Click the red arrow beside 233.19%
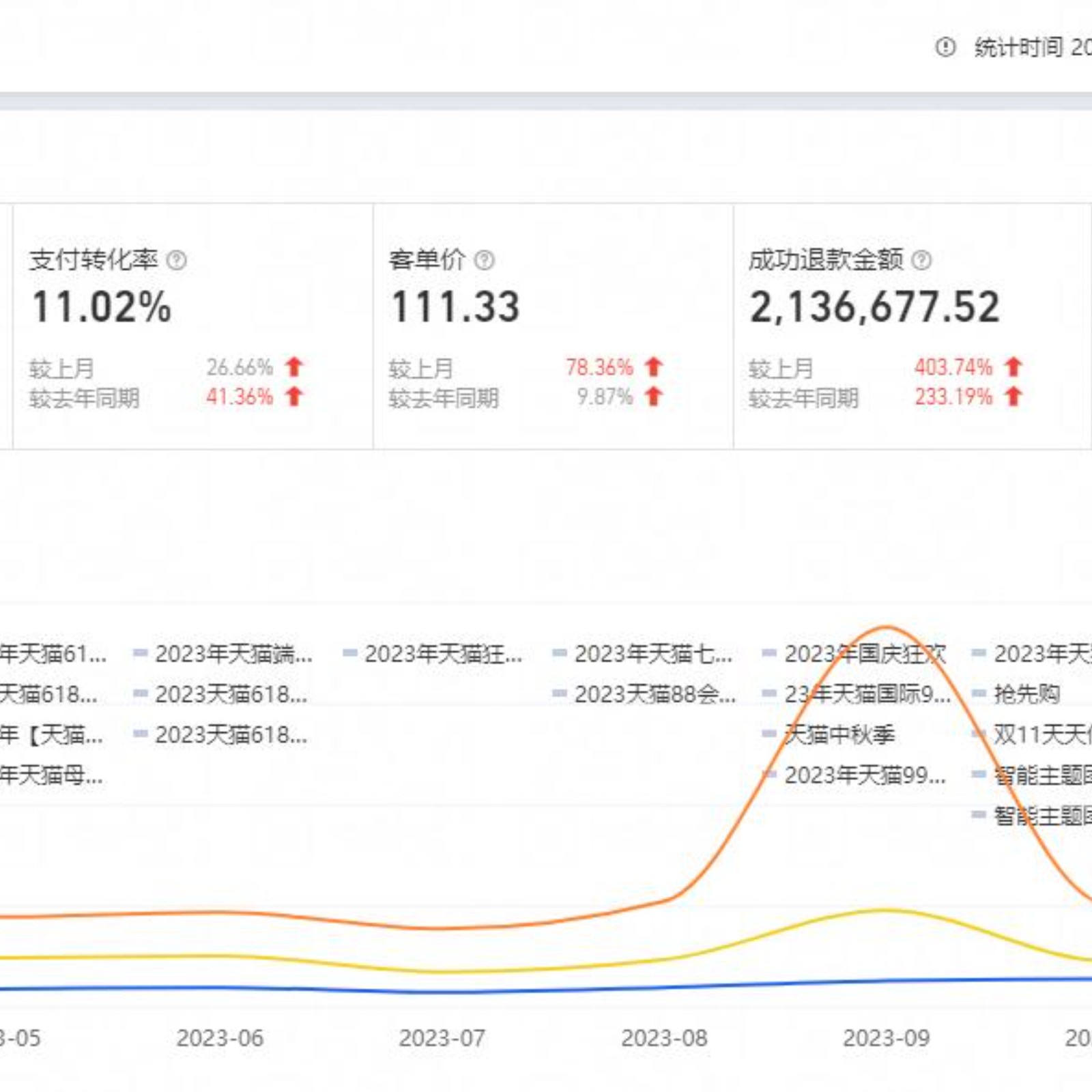1092x1092 pixels. pyautogui.click(x=1014, y=397)
